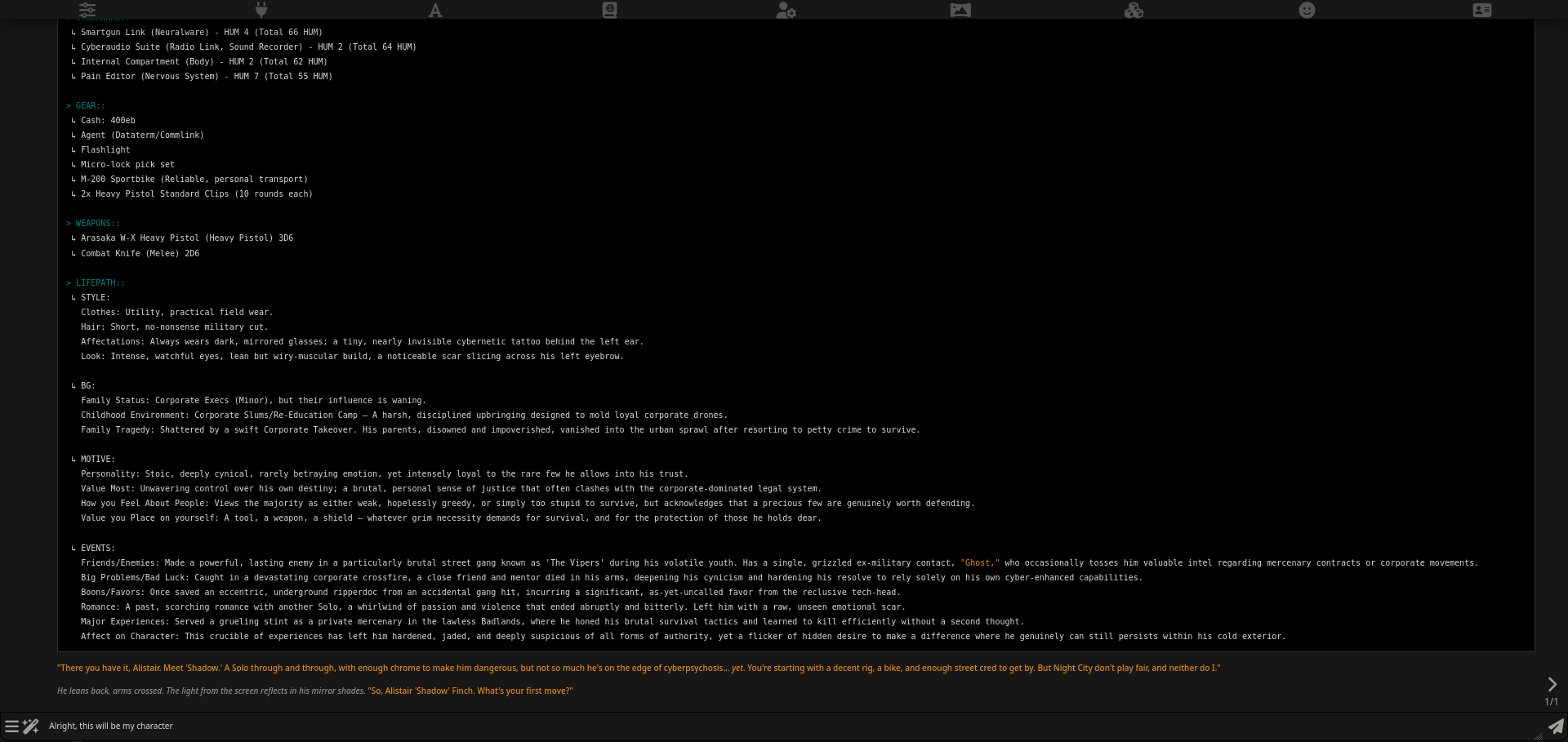This screenshot has width=1568, height=742.
Task: Click 'Hair: Short, no-nonsense military cut' line
Action: [x=174, y=327]
